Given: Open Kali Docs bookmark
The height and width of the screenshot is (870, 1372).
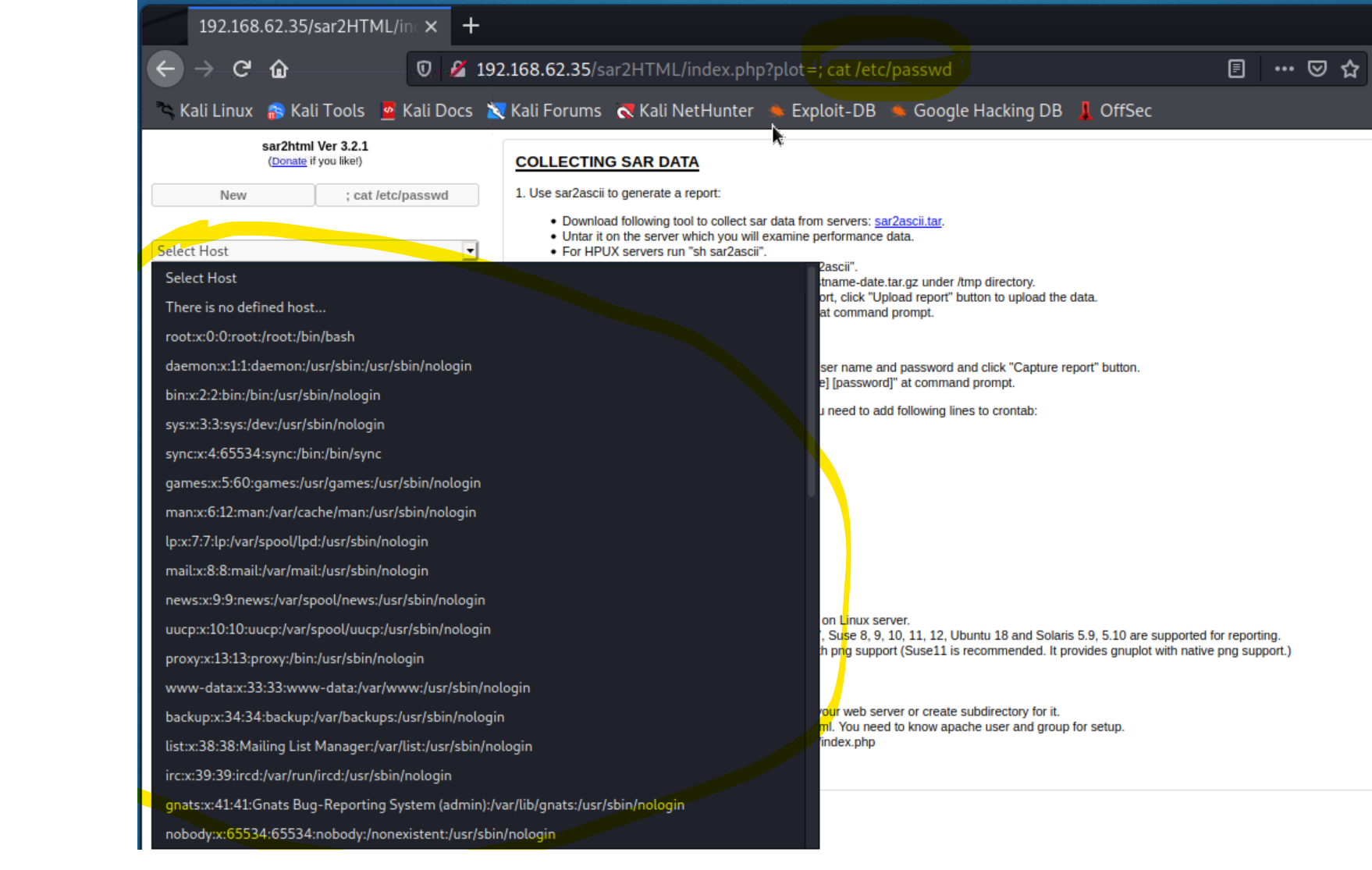Looking at the screenshot, I should [x=426, y=111].
